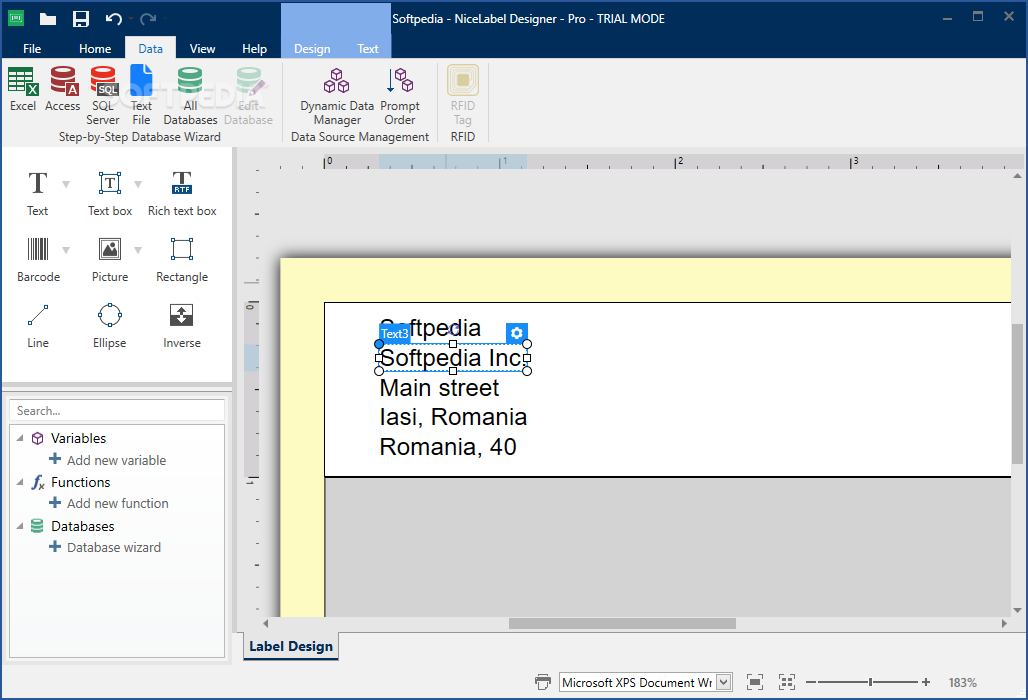Select the 'Main street' text object
The width and height of the screenshot is (1028, 700).
click(439, 388)
